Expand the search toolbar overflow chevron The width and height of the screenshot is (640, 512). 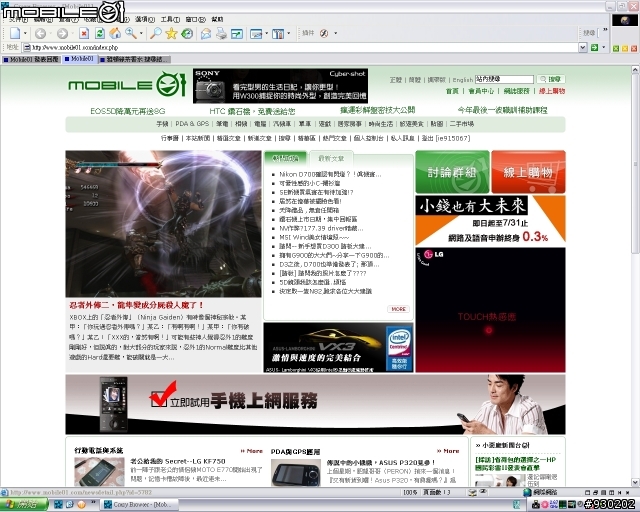click(x=605, y=30)
